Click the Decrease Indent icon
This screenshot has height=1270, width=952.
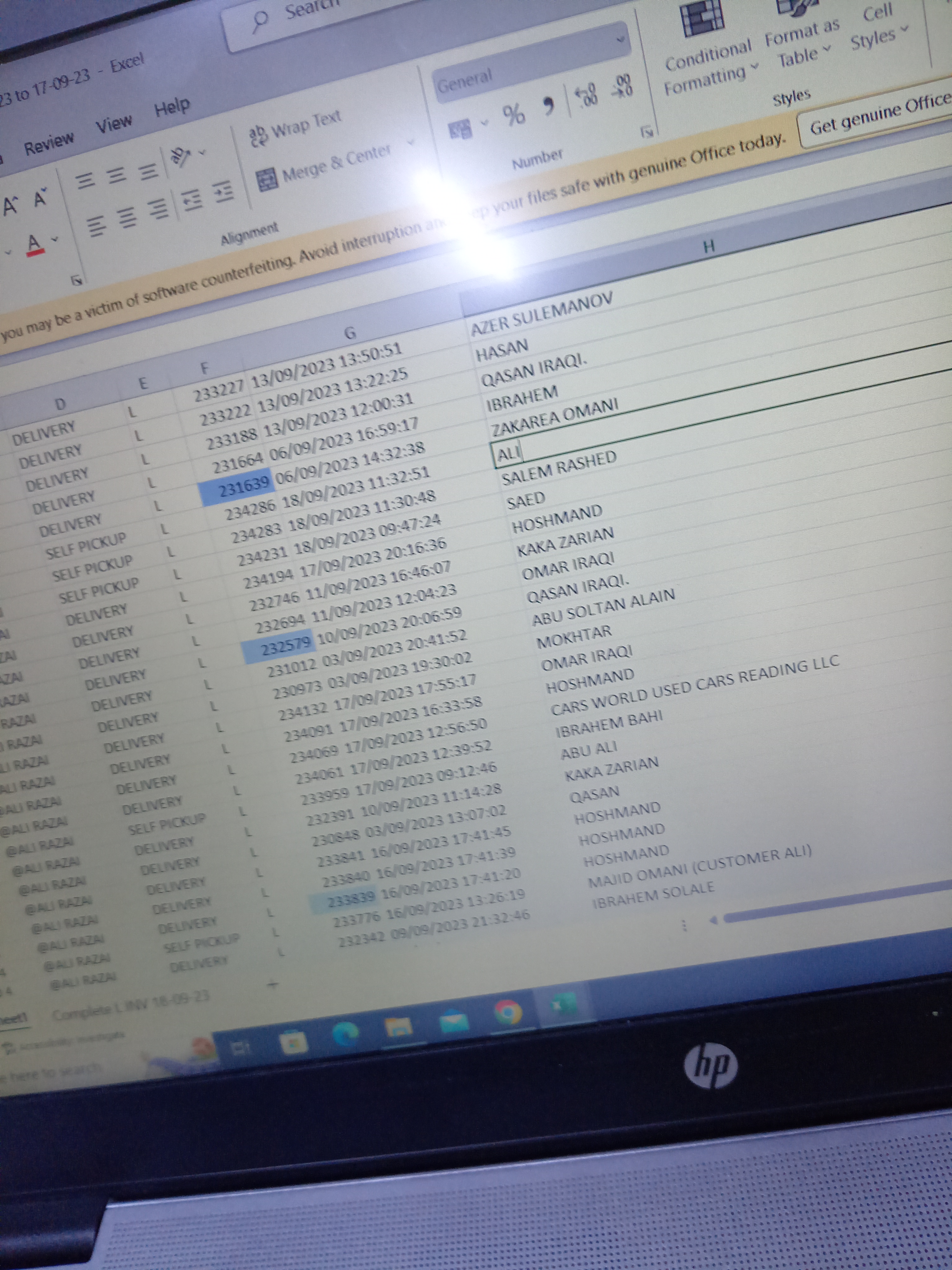click(192, 200)
